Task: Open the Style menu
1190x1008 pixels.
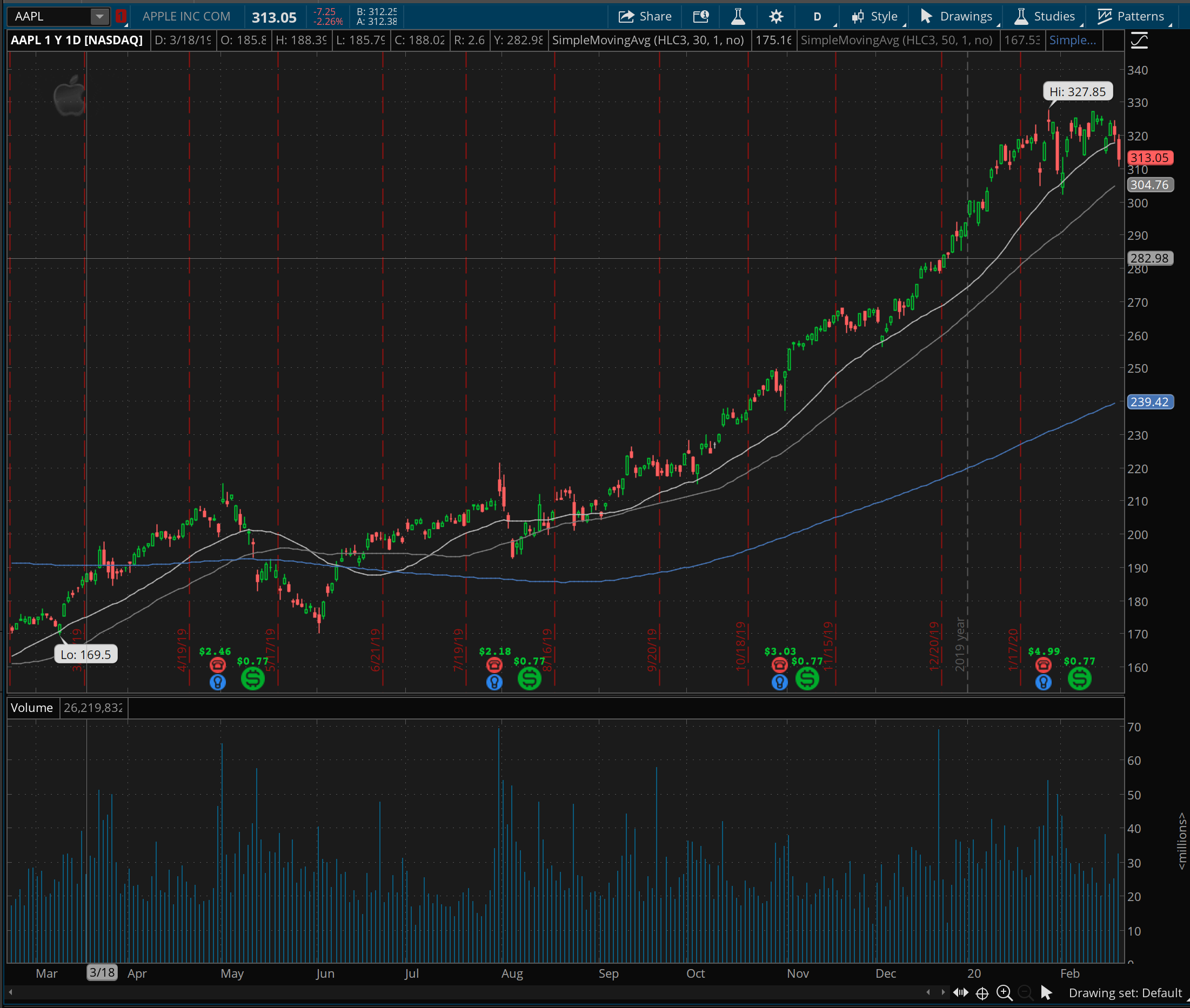Action: 874,17
